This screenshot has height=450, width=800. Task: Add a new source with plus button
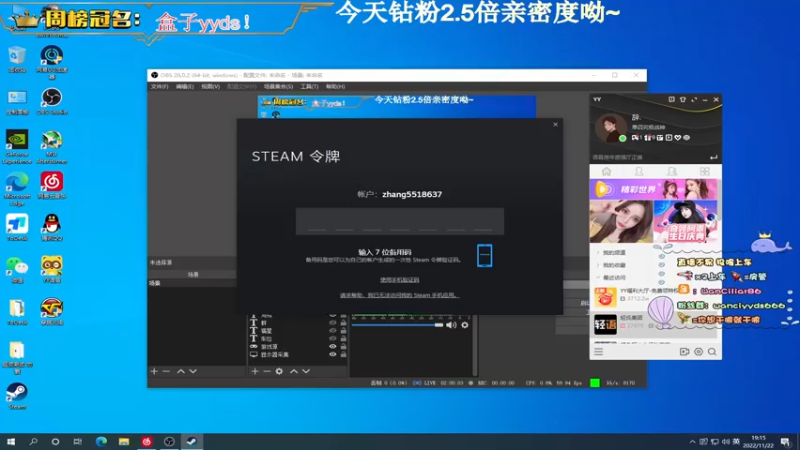(255, 371)
